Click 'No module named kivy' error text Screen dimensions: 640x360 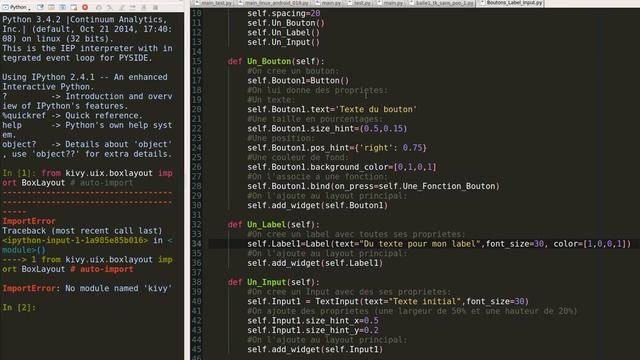click(x=118, y=288)
